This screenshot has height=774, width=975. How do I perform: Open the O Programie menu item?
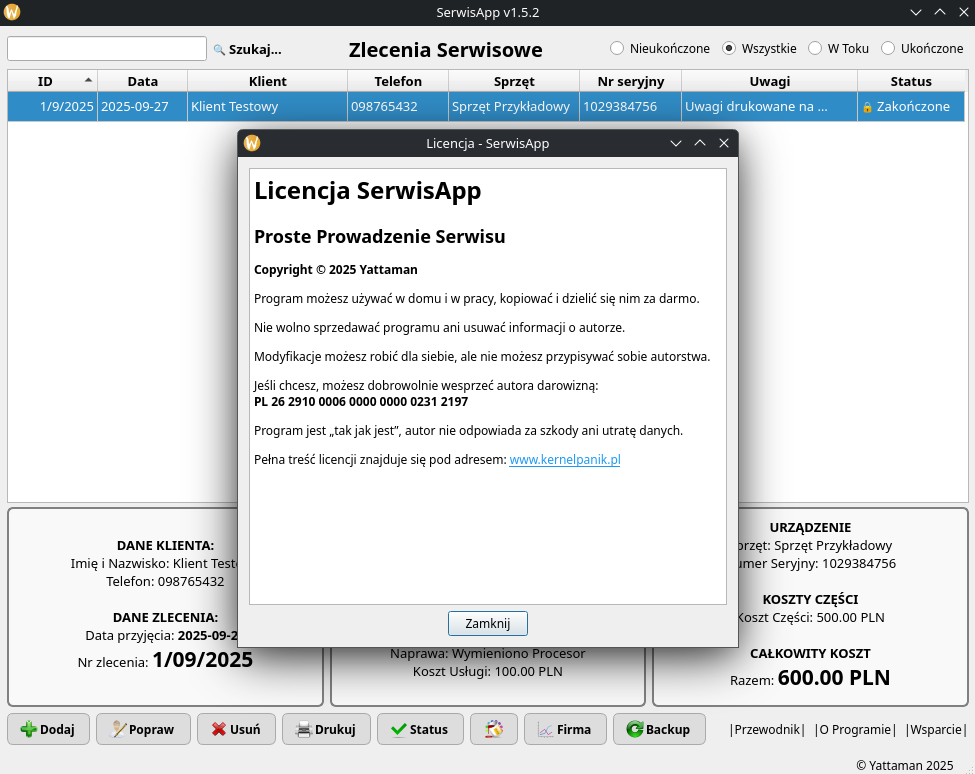(855, 730)
